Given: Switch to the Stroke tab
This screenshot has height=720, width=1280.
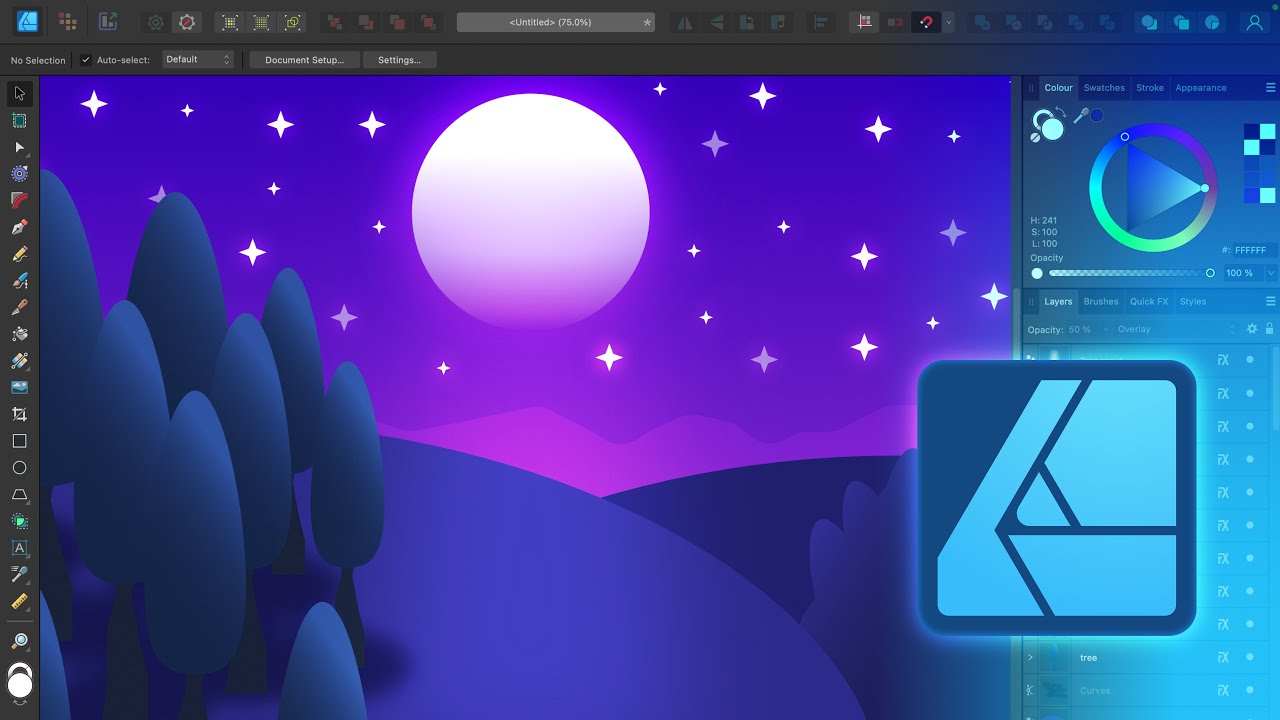Looking at the screenshot, I should (x=1149, y=88).
